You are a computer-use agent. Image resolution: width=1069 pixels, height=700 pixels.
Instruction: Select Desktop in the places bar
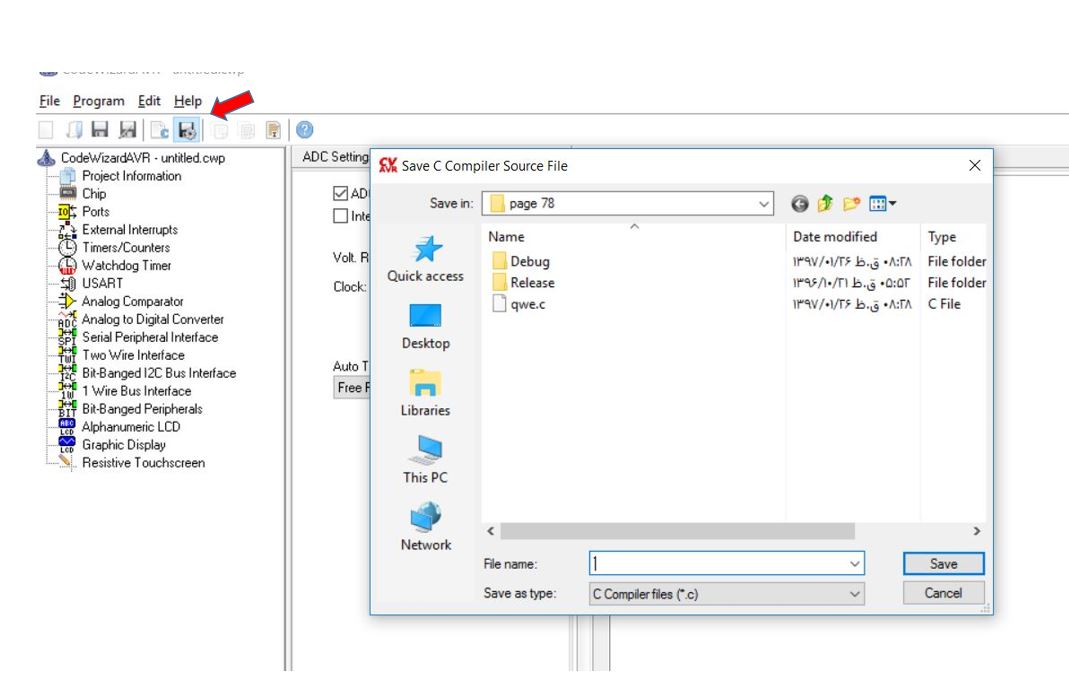pyautogui.click(x=425, y=326)
